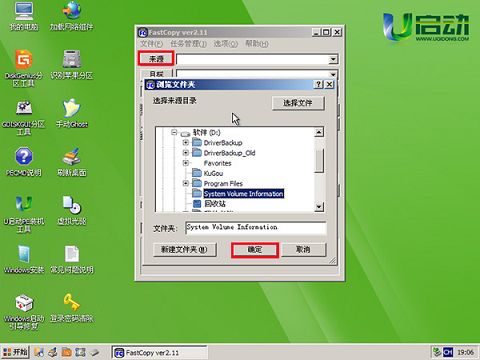Click the source path input field
Screen dimensions: 480x360
point(252,59)
